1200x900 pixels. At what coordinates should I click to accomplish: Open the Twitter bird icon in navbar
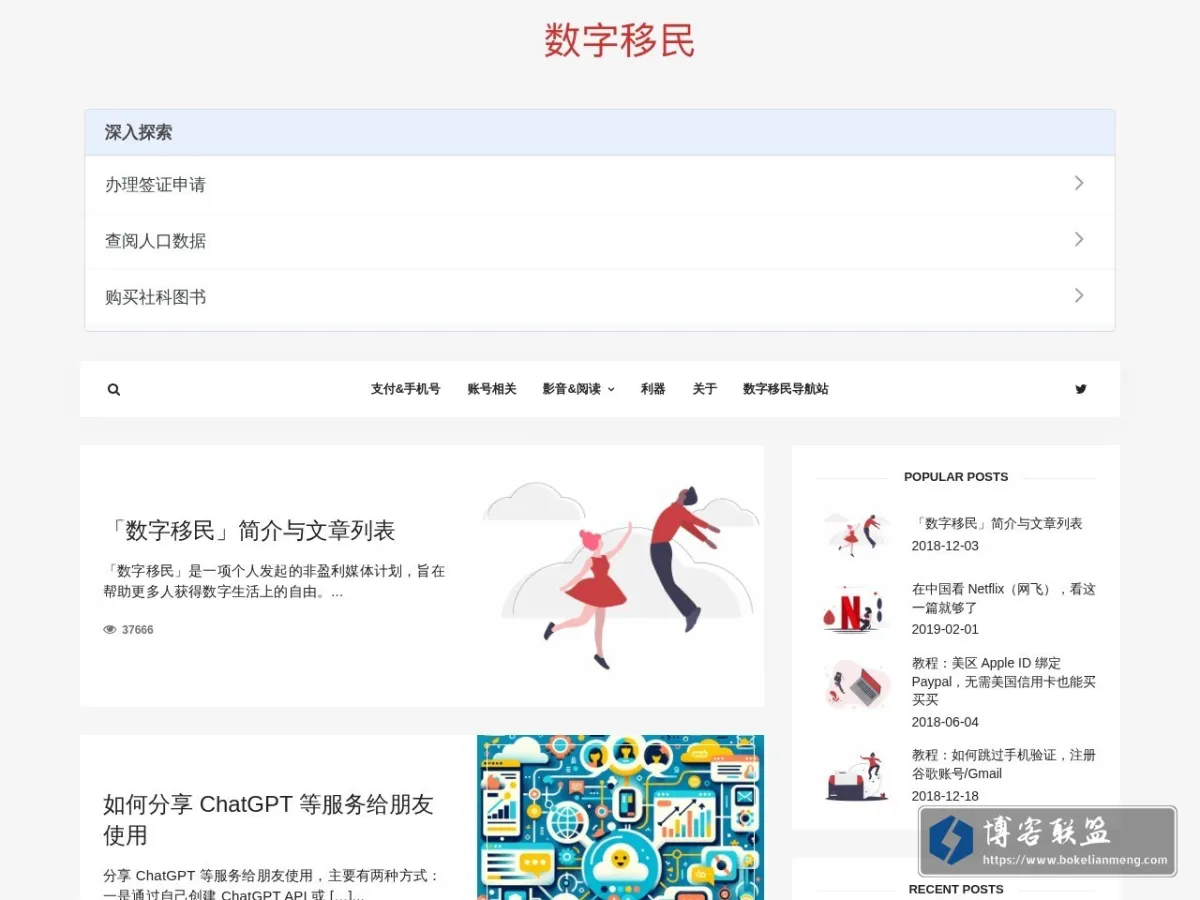[x=1081, y=389]
